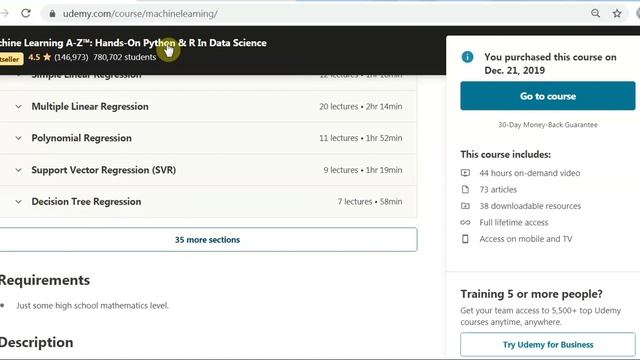640x360 pixels.
Task: Click the 780,702 students text
Action: (x=124, y=57)
